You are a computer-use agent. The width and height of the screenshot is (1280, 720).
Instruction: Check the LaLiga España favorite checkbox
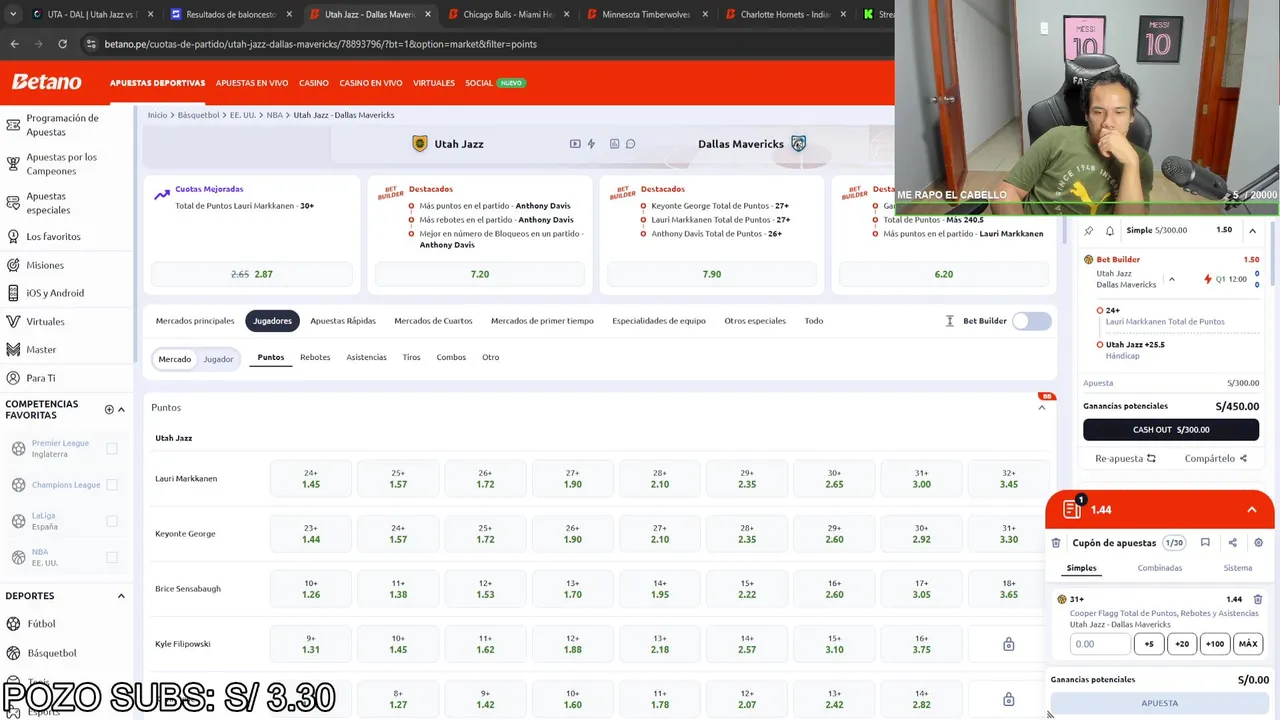point(112,521)
